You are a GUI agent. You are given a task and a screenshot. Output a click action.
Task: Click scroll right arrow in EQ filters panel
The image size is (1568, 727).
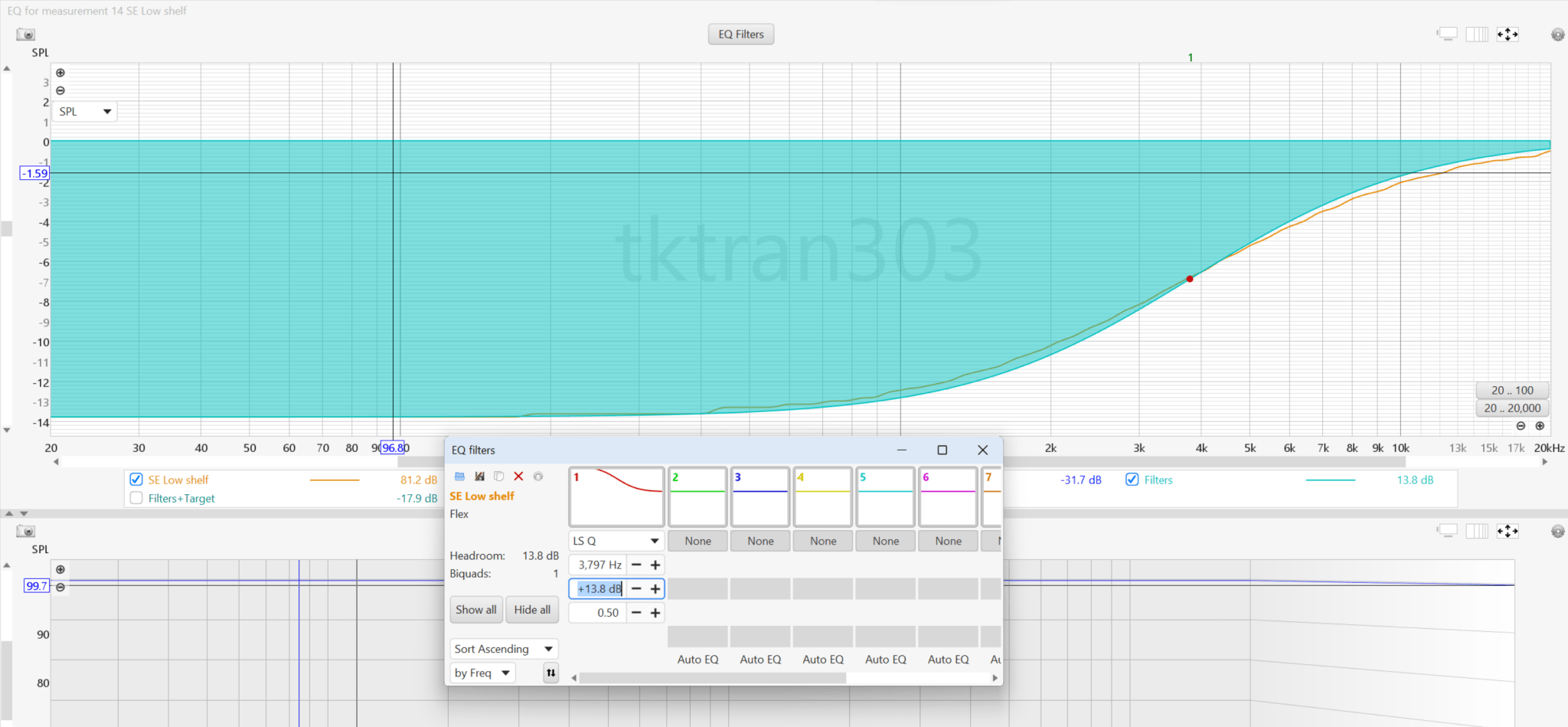pyautogui.click(x=995, y=678)
